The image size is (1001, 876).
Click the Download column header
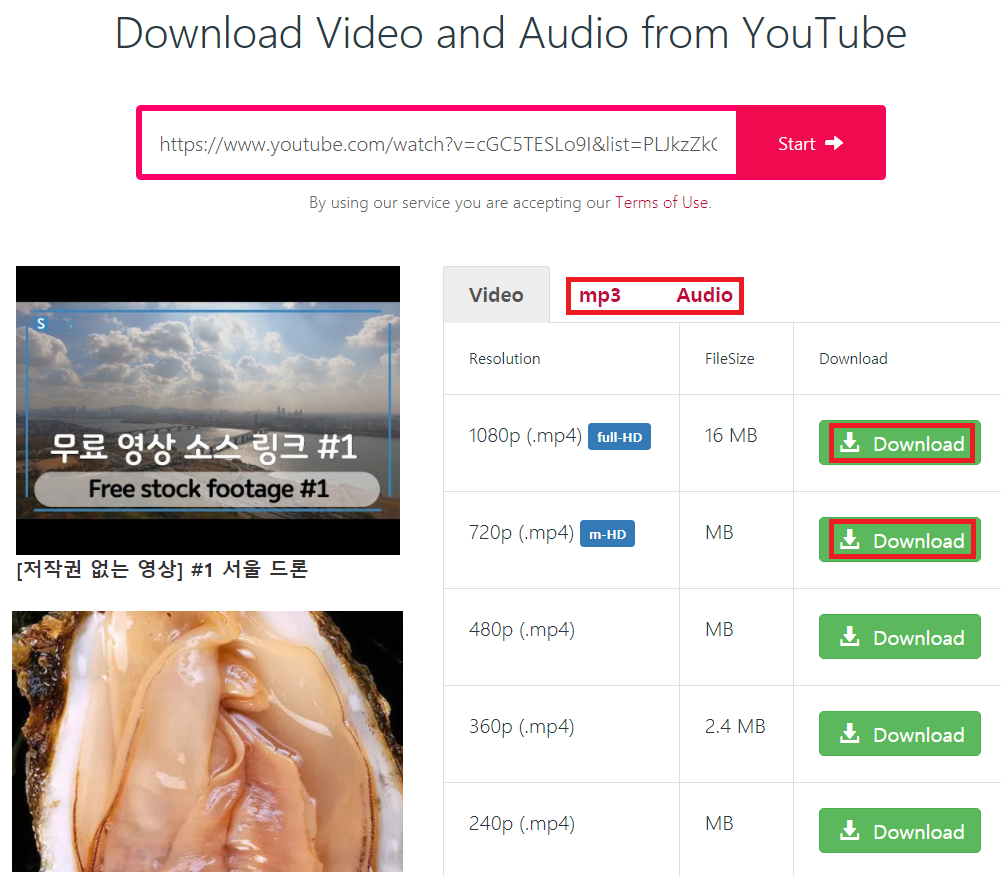(853, 359)
